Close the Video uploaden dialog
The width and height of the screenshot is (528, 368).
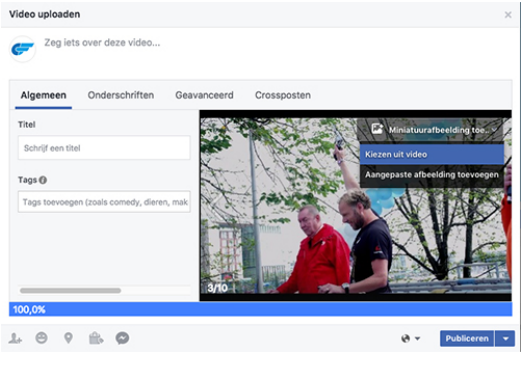pyautogui.click(x=508, y=15)
